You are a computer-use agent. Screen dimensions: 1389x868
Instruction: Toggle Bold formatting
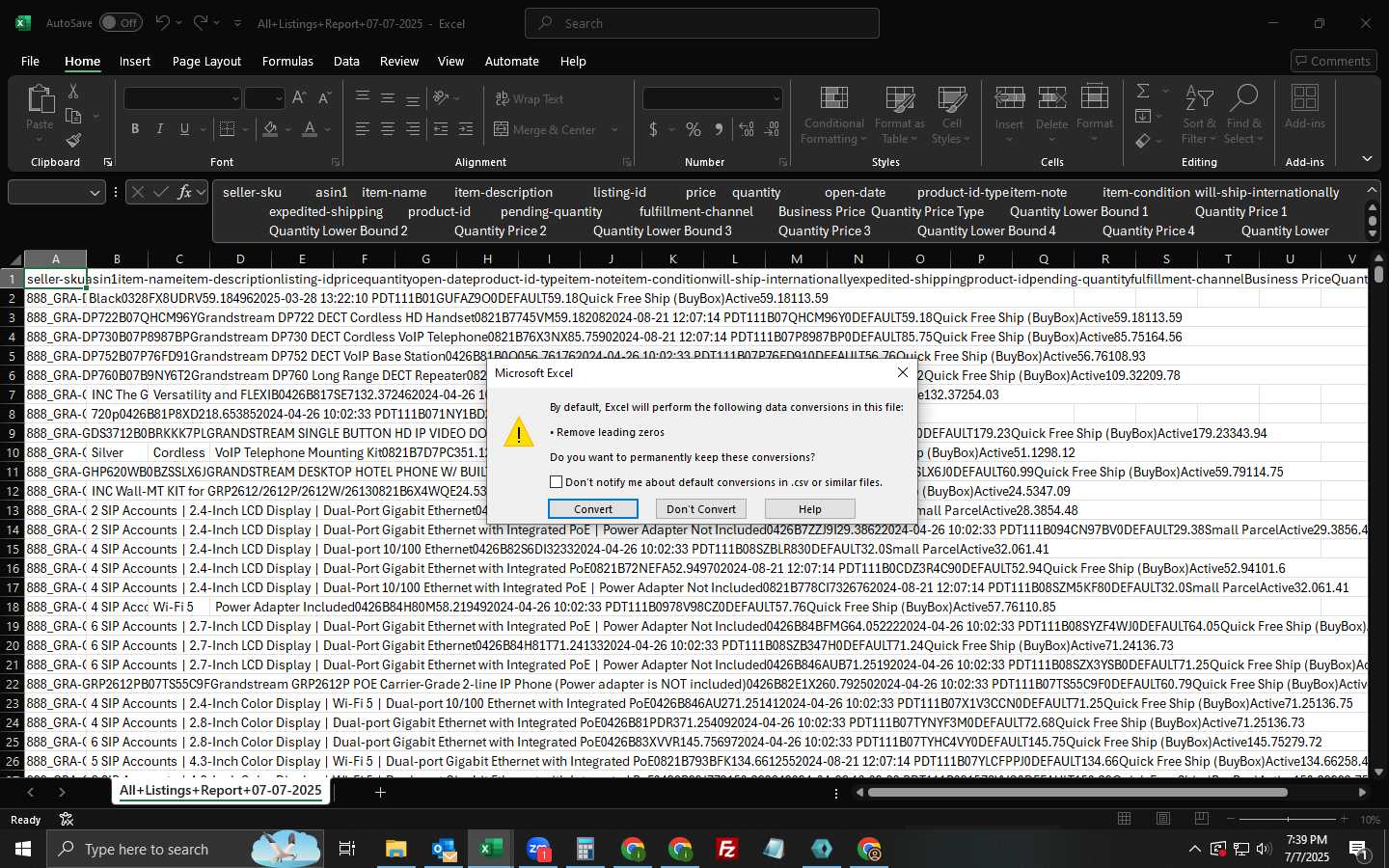tap(135, 129)
